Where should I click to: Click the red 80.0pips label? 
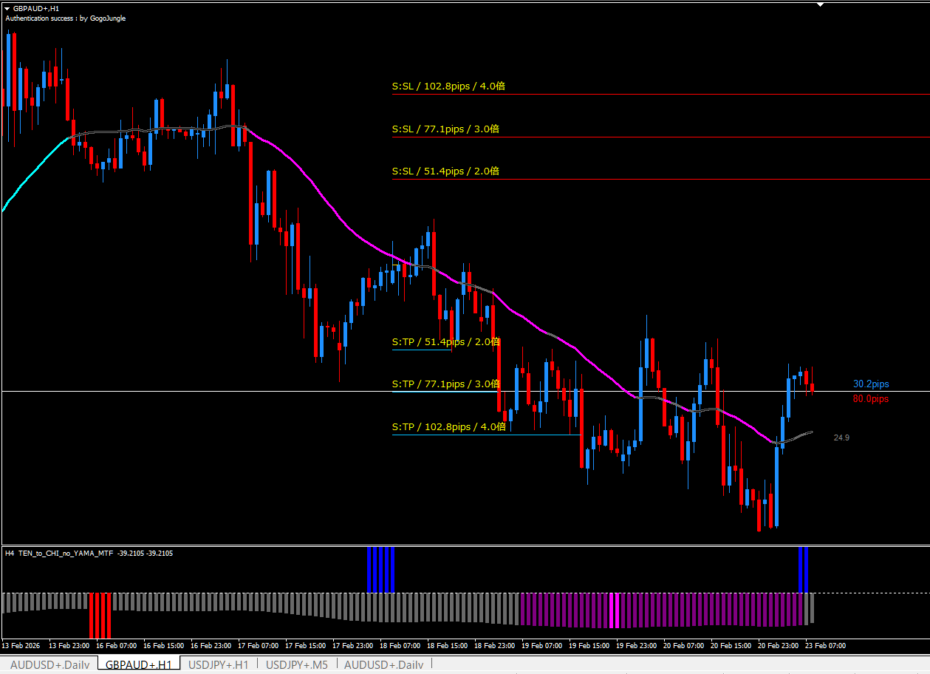870,399
